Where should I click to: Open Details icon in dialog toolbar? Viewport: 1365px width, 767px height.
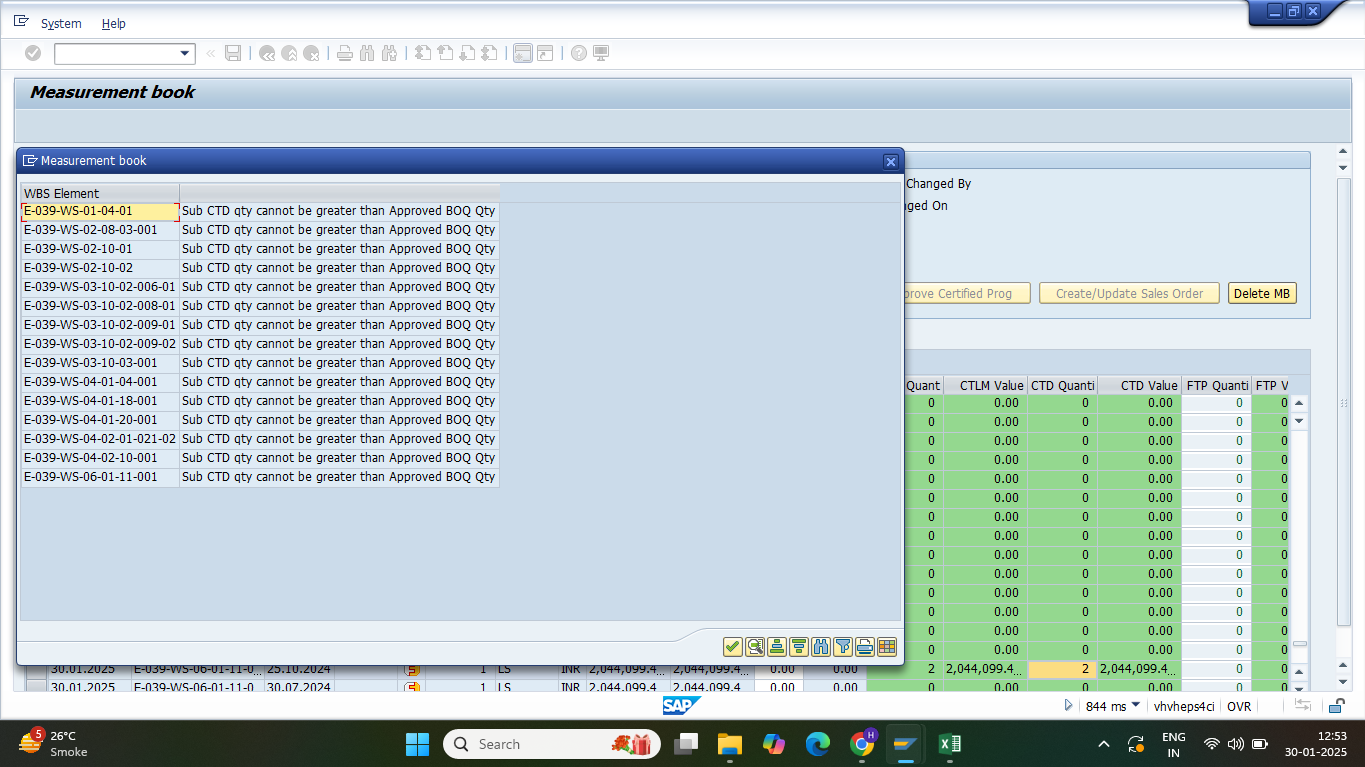(755, 647)
